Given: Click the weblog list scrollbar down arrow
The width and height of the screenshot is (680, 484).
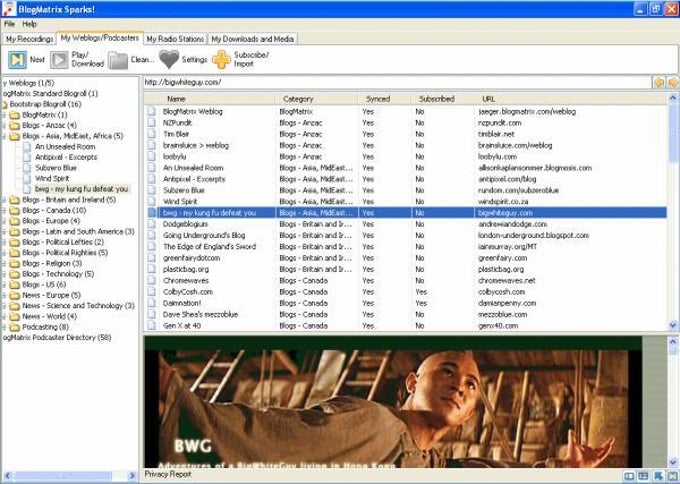Looking at the screenshot, I should point(673,325).
